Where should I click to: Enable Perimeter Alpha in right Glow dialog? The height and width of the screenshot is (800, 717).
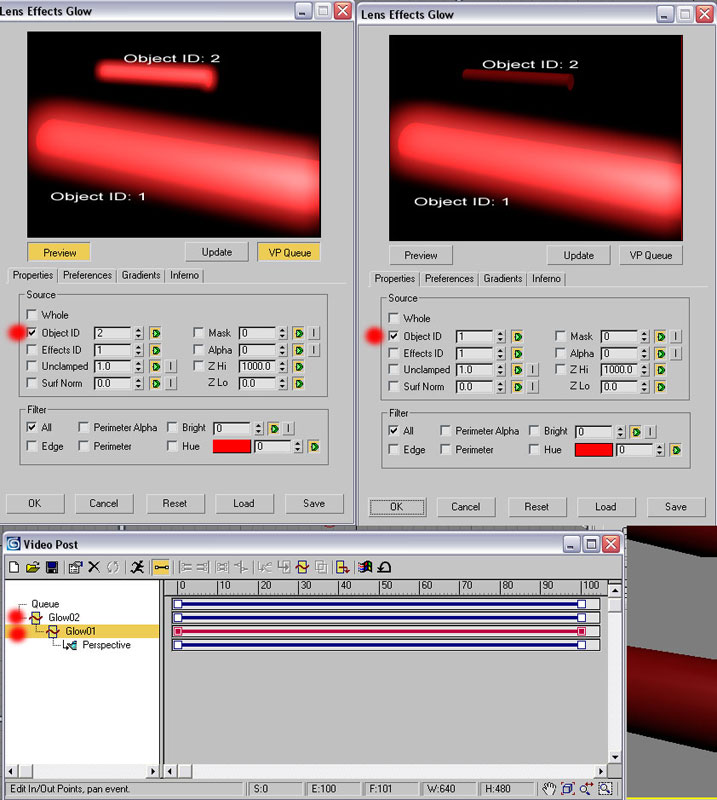[445, 431]
